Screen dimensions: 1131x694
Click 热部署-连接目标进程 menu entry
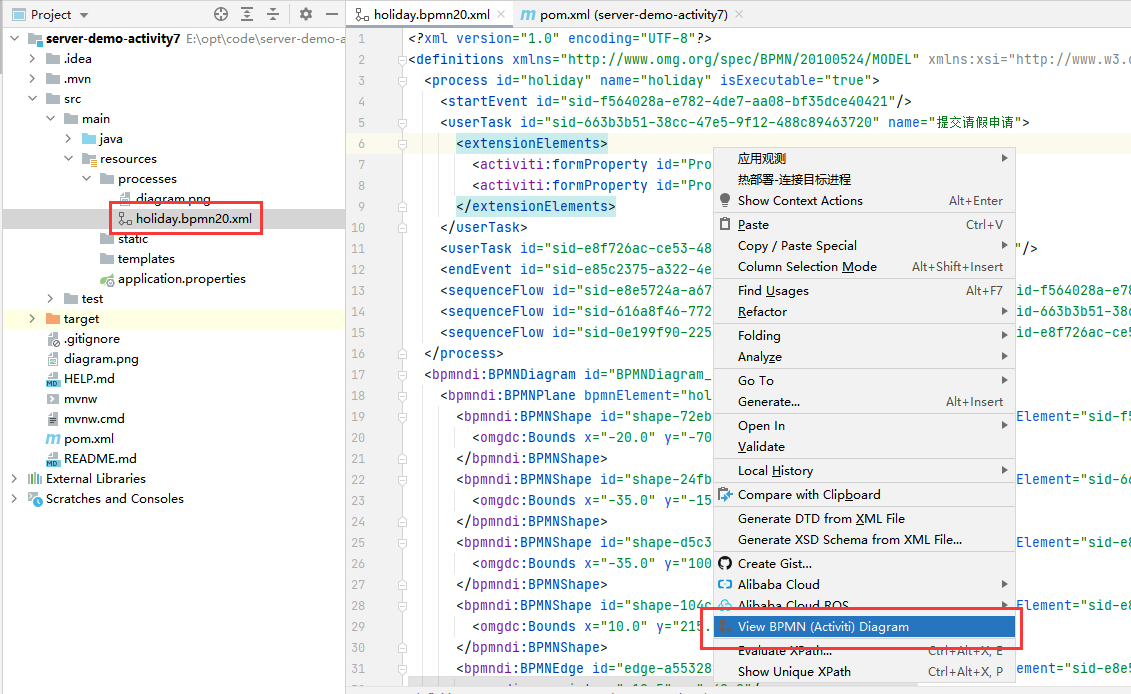click(x=864, y=180)
